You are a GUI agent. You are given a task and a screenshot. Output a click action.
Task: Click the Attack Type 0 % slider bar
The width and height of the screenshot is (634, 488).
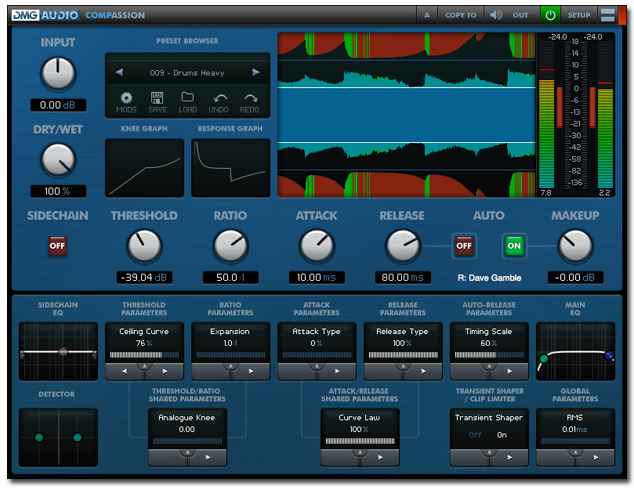(x=317, y=355)
